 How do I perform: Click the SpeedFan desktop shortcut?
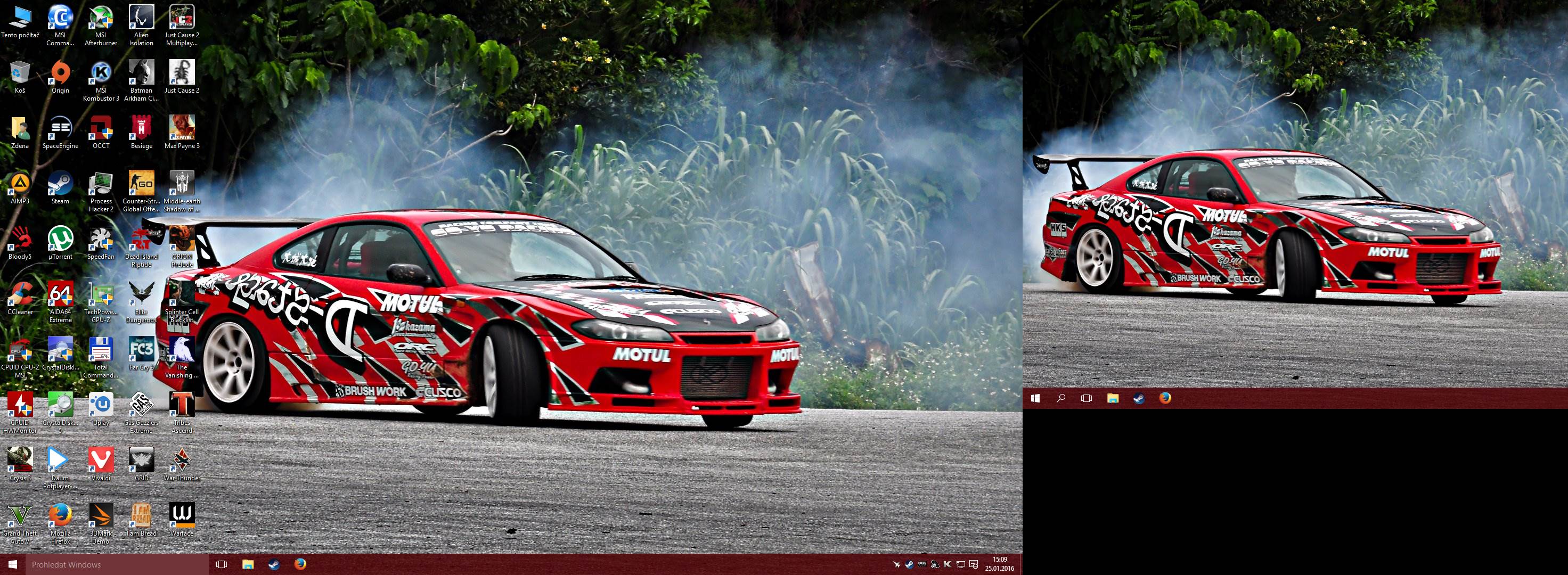pyautogui.click(x=101, y=244)
